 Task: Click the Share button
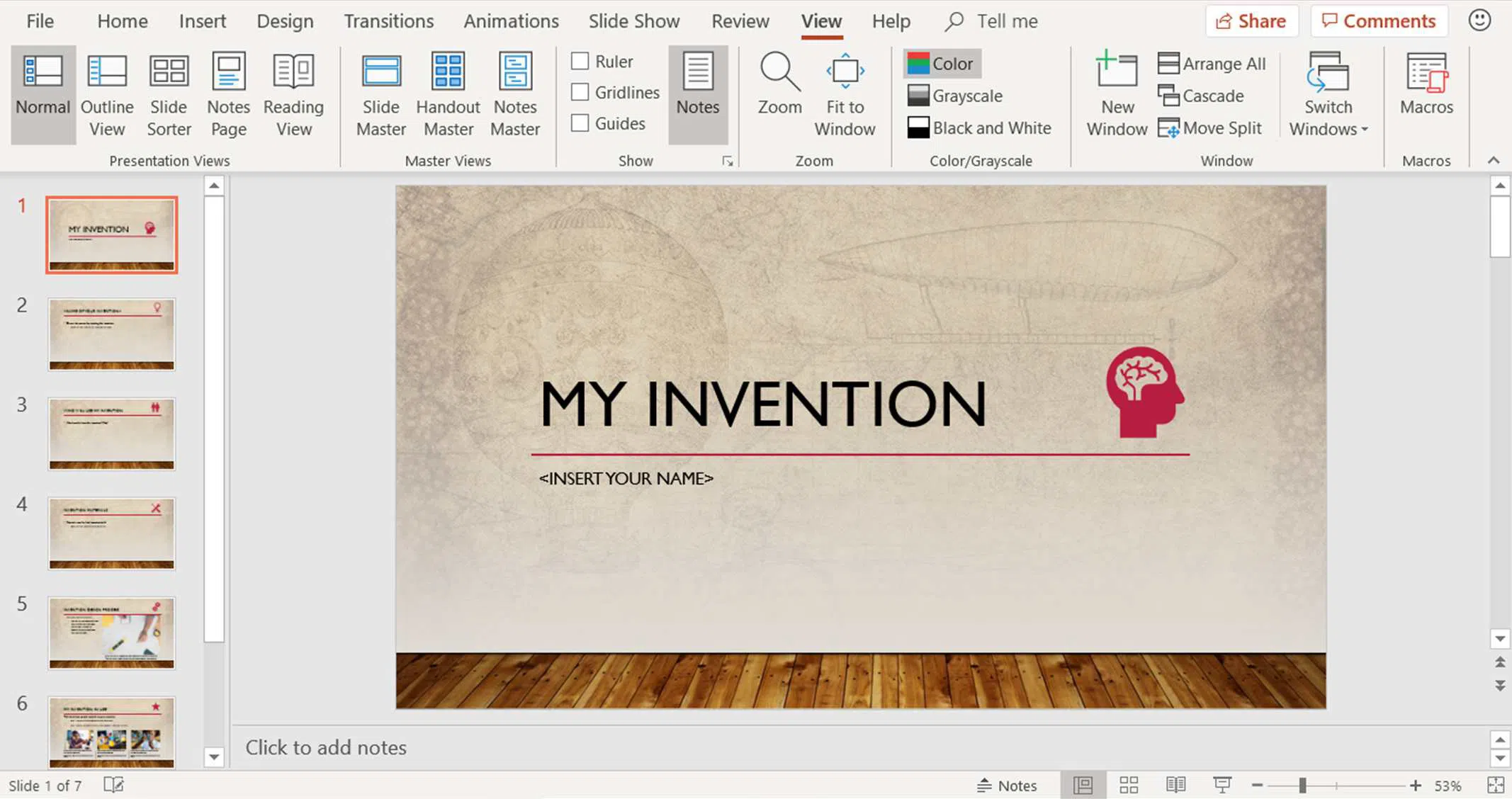pos(1251,21)
